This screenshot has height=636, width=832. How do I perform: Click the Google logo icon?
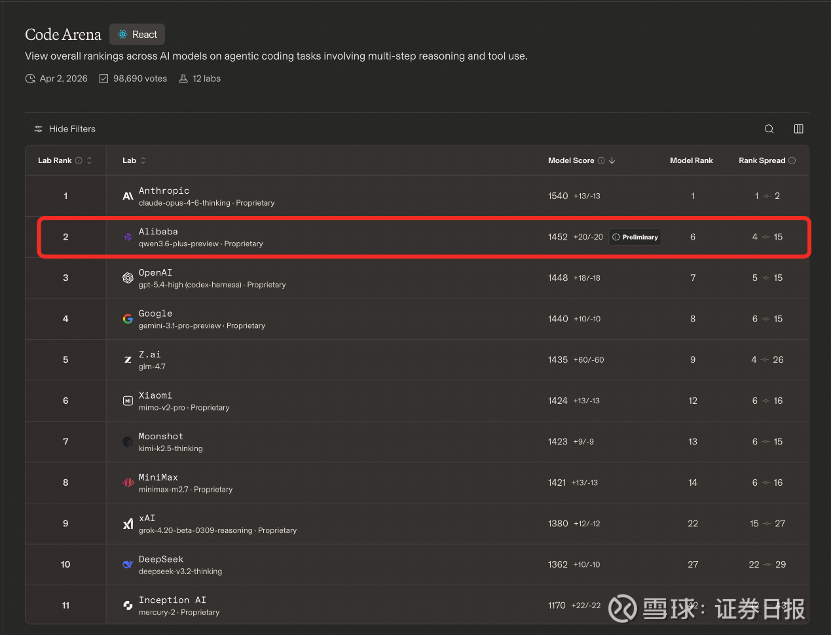[x=128, y=319]
